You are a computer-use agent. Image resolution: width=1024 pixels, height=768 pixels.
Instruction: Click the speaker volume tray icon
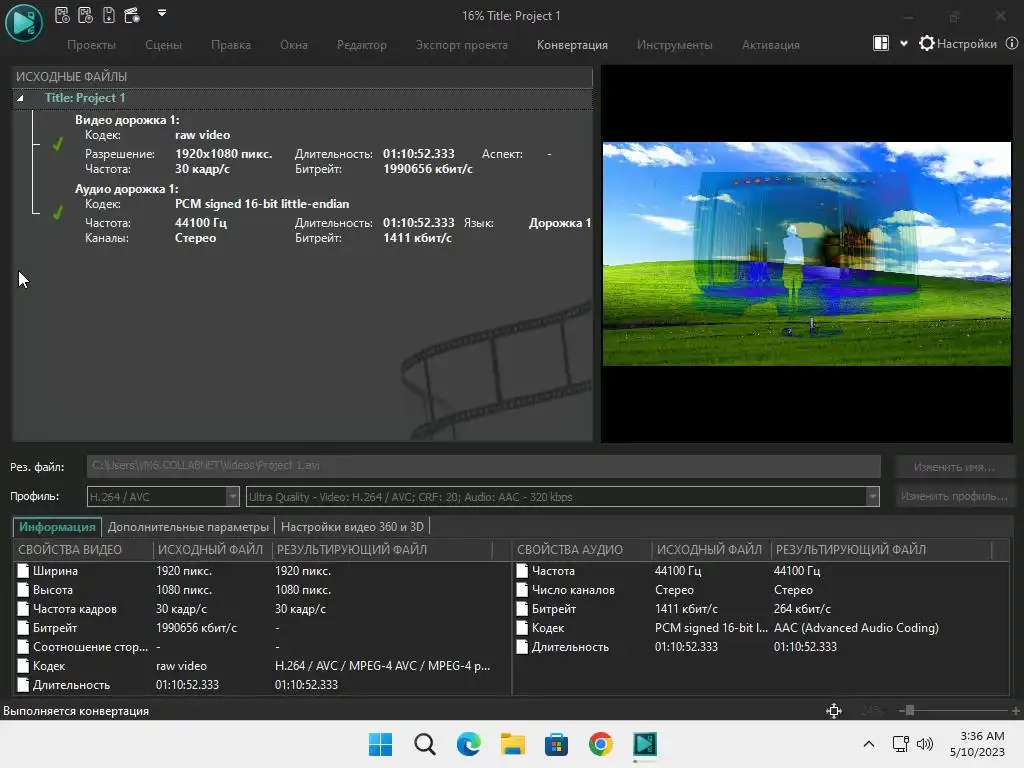[925, 744]
